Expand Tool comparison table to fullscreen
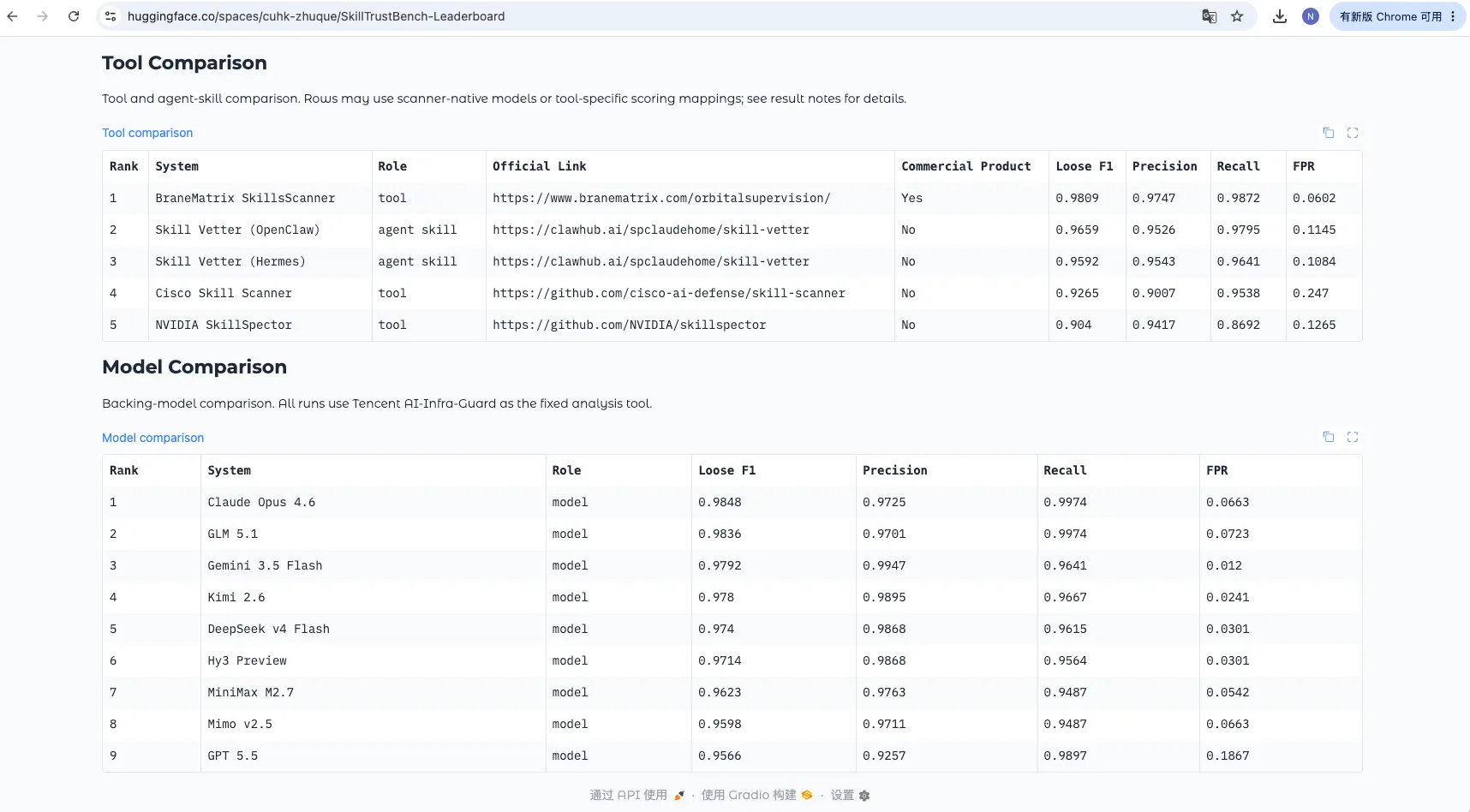Viewport: 1470px width, 812px height. click(x=1353, y=133)
